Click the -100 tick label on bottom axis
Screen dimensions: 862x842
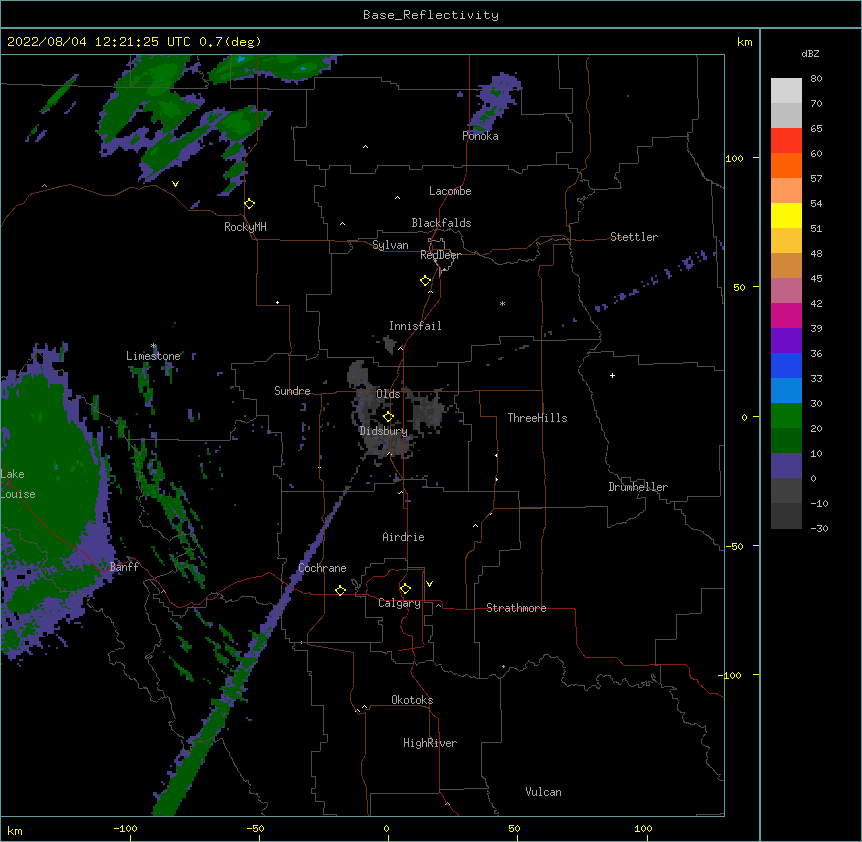125,828
